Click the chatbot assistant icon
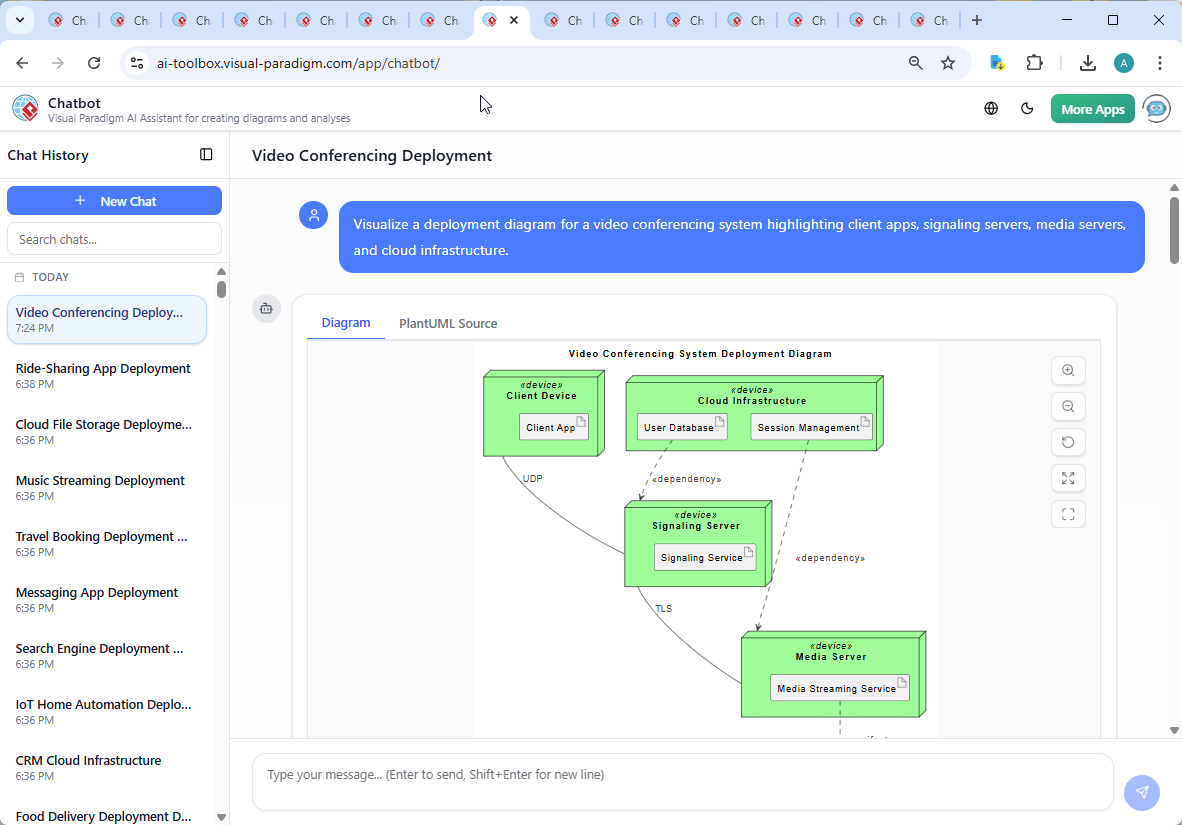The height and width of the screenshot is (825, 1182). [x=1156, y=108]
